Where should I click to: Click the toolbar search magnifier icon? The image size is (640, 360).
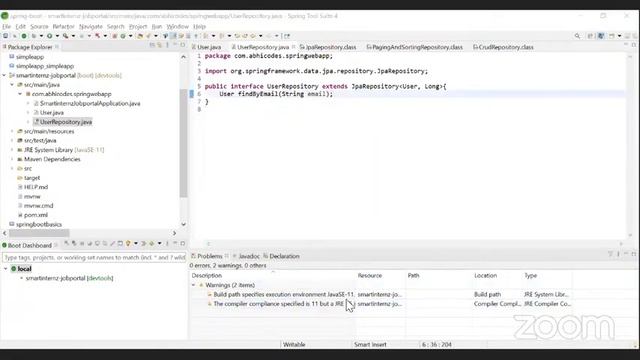pyautogui.click(x=577, y=36)
